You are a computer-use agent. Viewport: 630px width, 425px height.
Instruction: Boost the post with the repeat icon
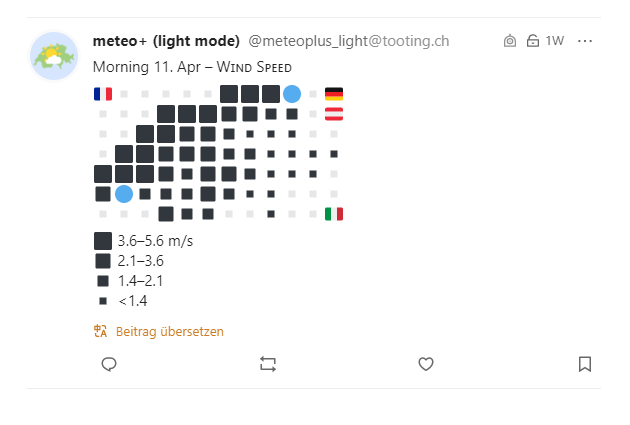coord(267,364)
